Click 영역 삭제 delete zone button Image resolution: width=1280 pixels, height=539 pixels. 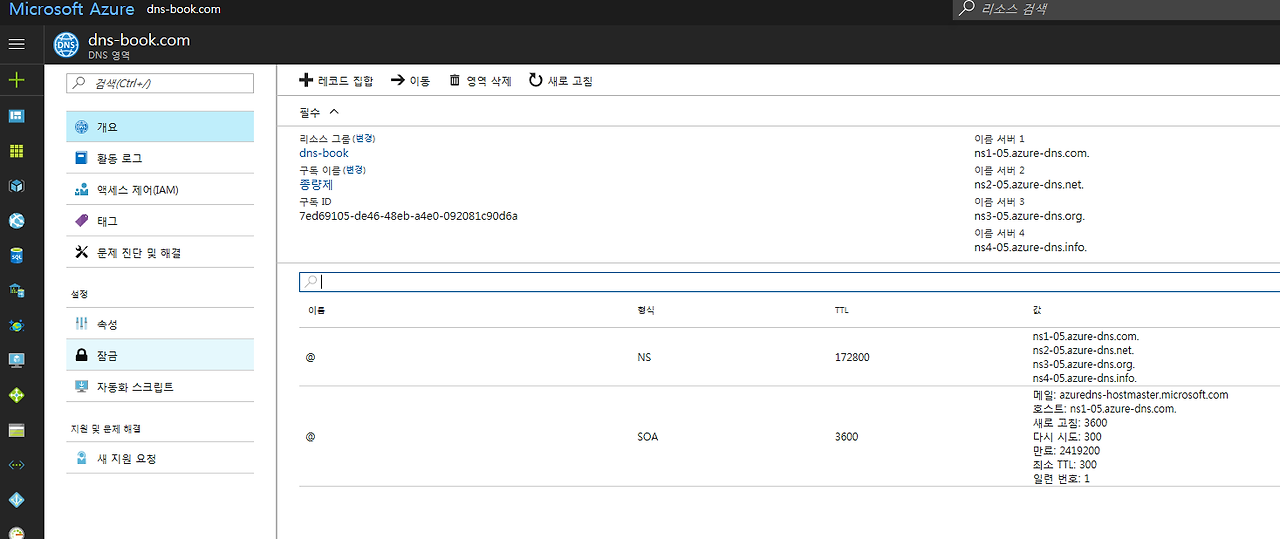coord(480,80)
